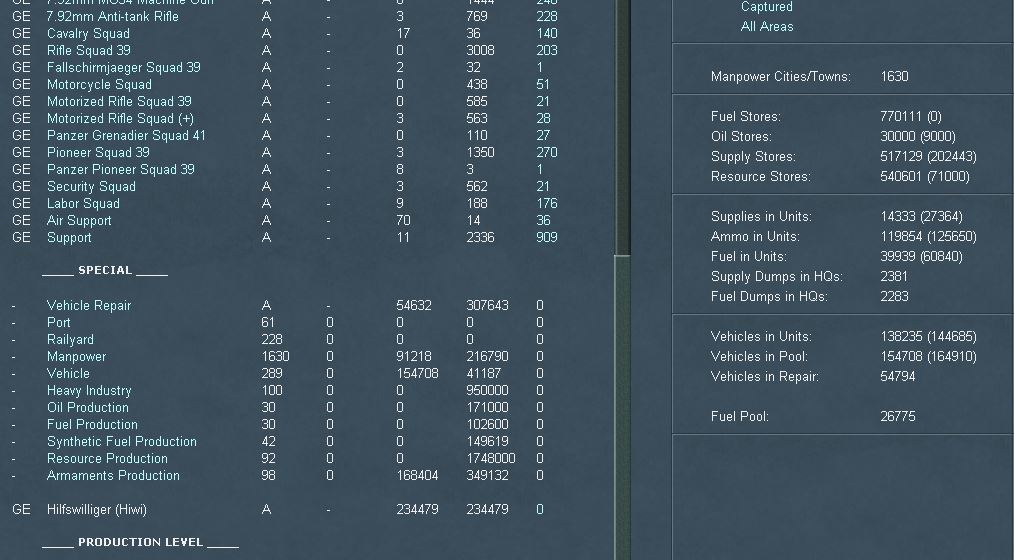Click Vehicles in Repair value 54794
Image resolution: width=1014 pixels, height=560 pixels.
click(898, 376)
